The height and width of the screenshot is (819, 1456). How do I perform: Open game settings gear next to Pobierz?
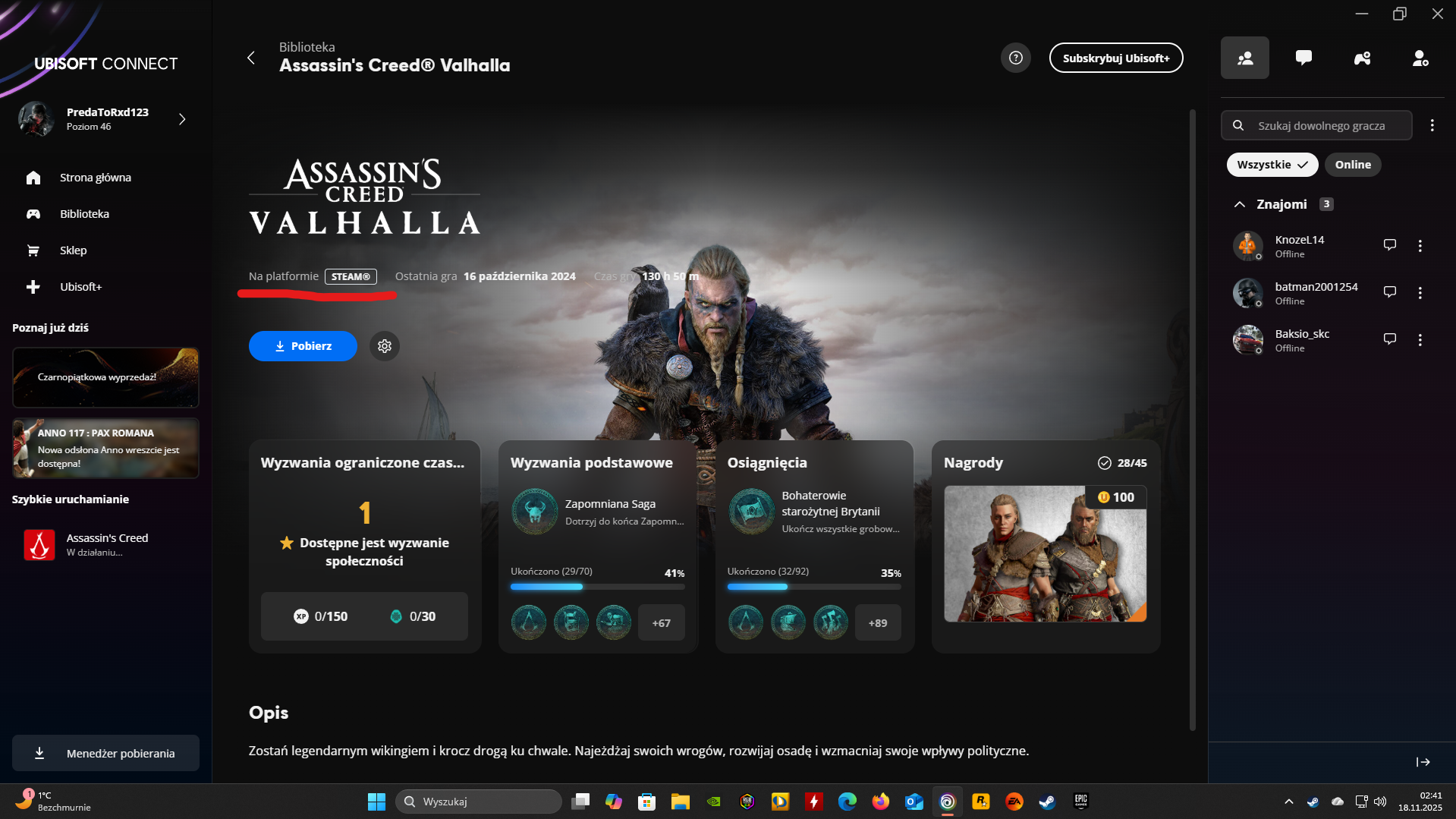[x=385, y=346]
